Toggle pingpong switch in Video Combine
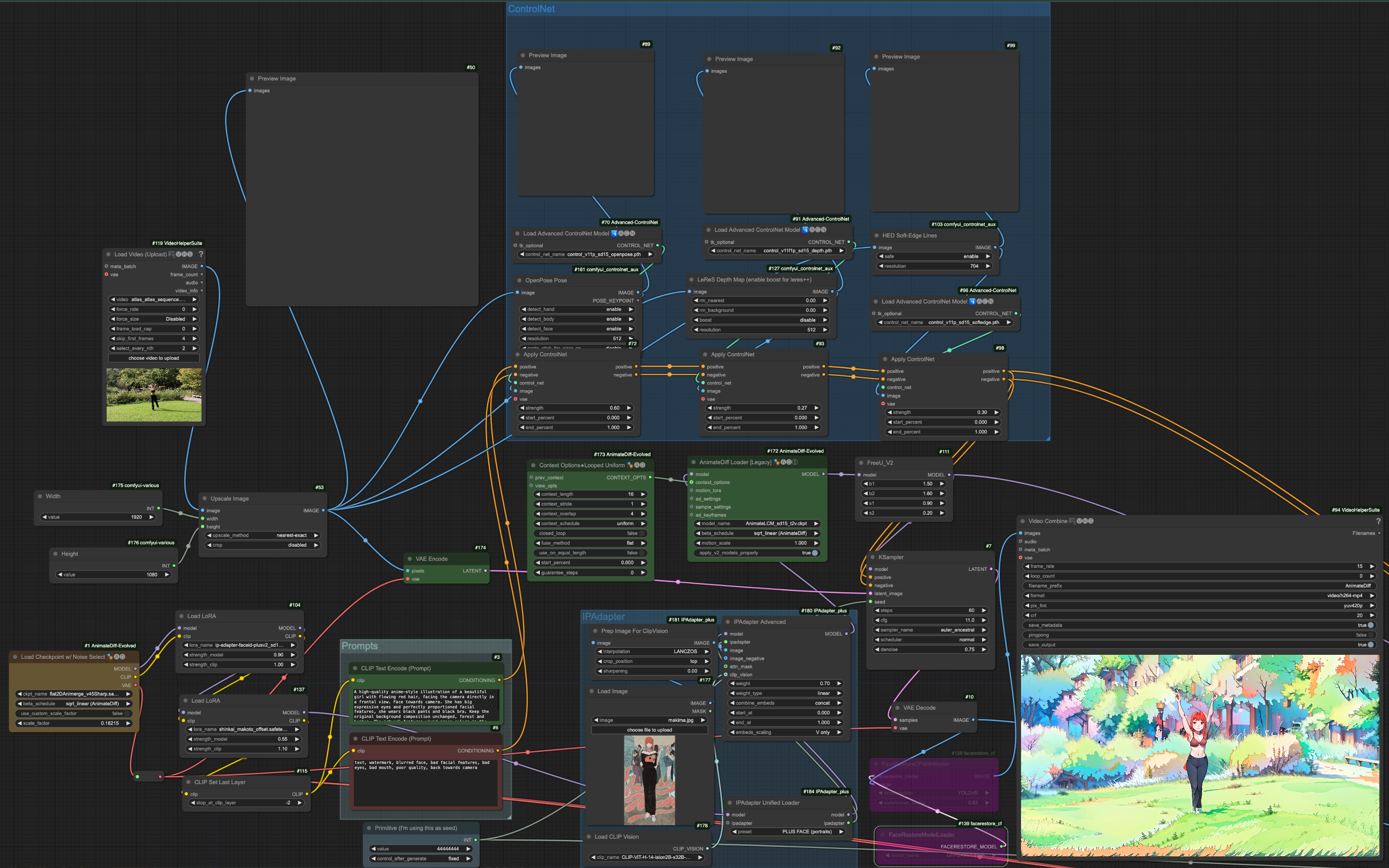The height and width of the screenshot is (868, 1389). click(1370, 635)
